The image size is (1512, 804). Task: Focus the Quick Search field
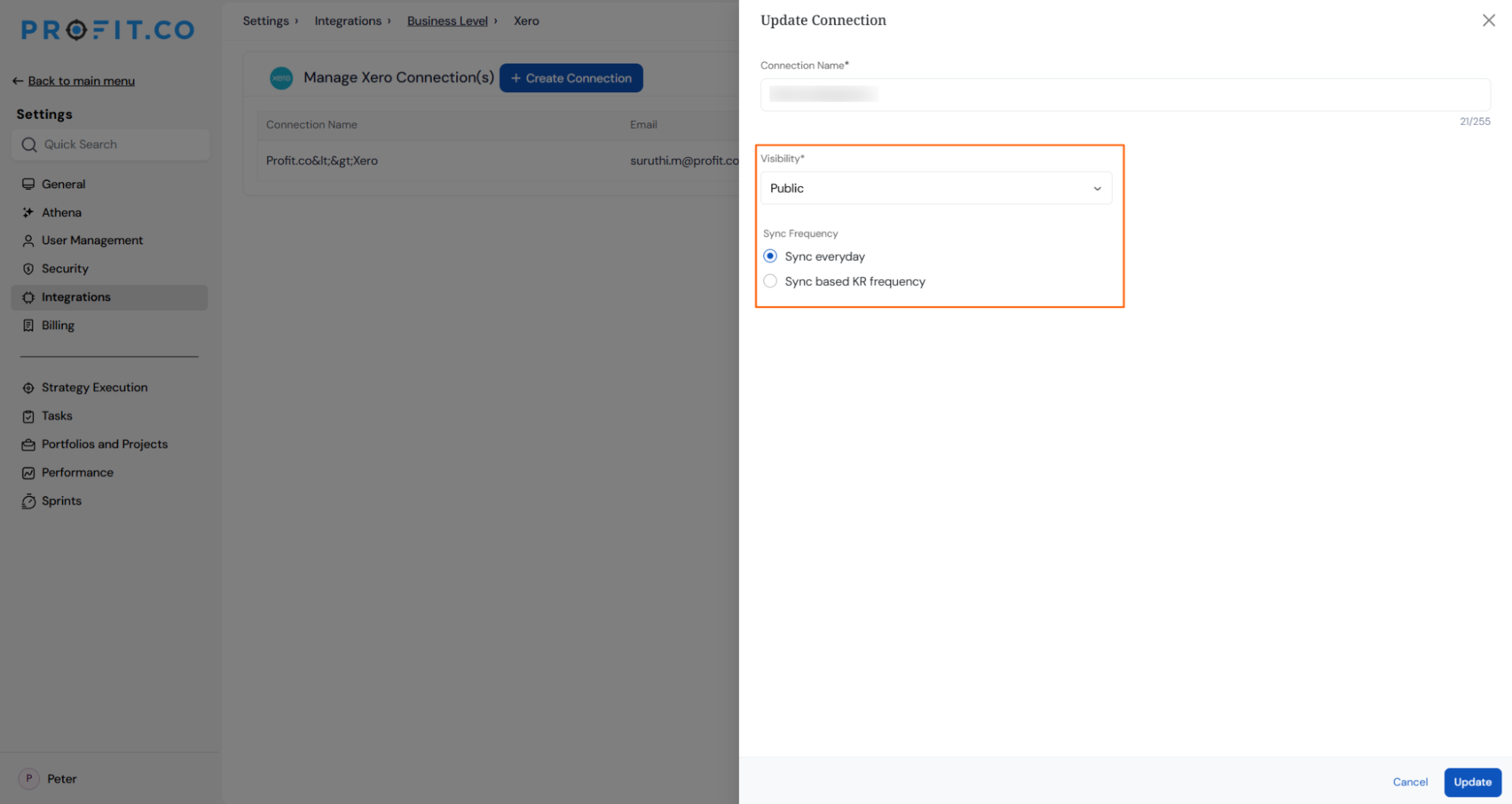(x=110, y=144)
